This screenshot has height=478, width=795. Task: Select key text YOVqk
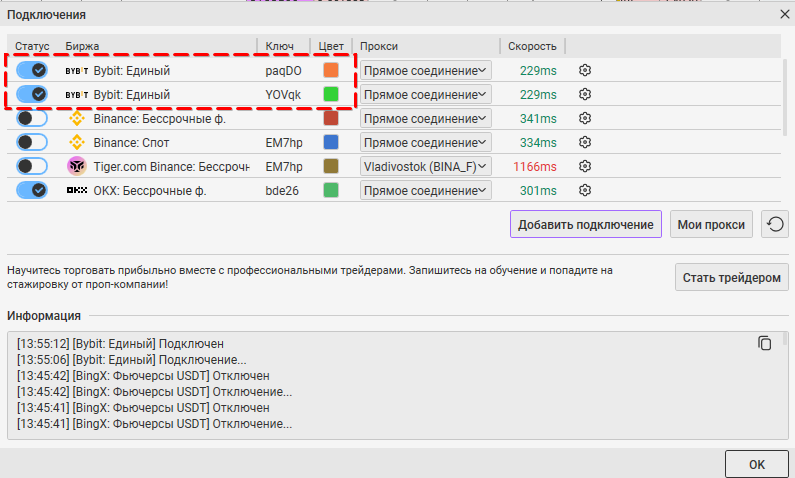click(x=283, y=94)
